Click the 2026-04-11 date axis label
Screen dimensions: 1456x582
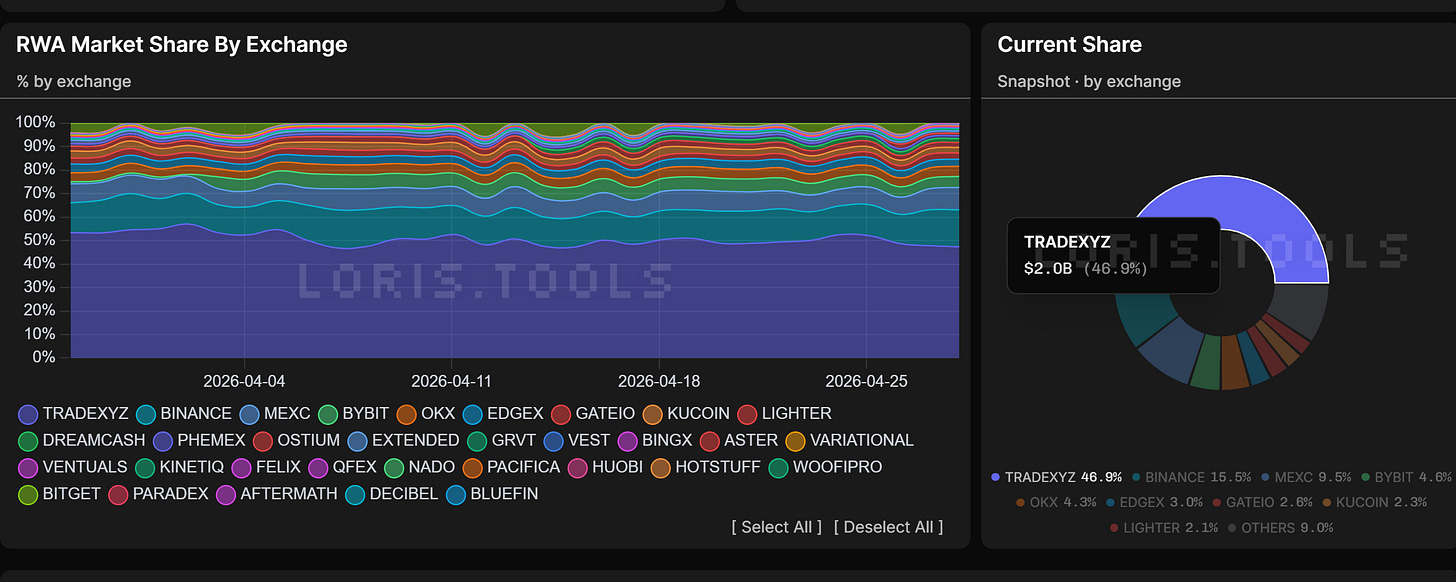click(452, 381)
